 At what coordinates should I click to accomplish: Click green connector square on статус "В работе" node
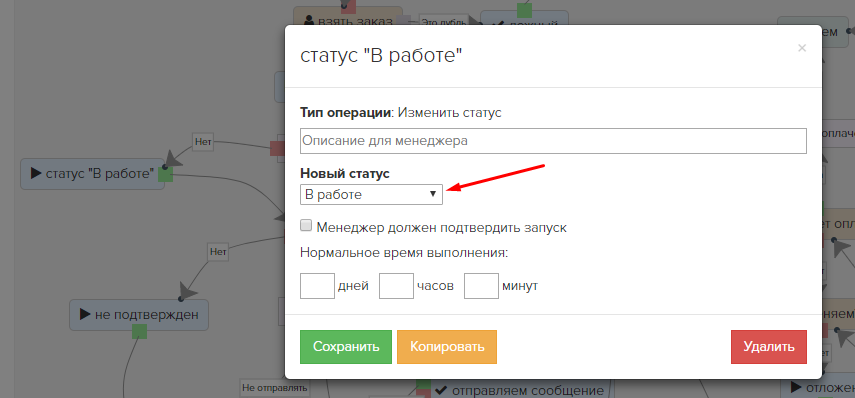pyautogui.click(x=166, y=174)
